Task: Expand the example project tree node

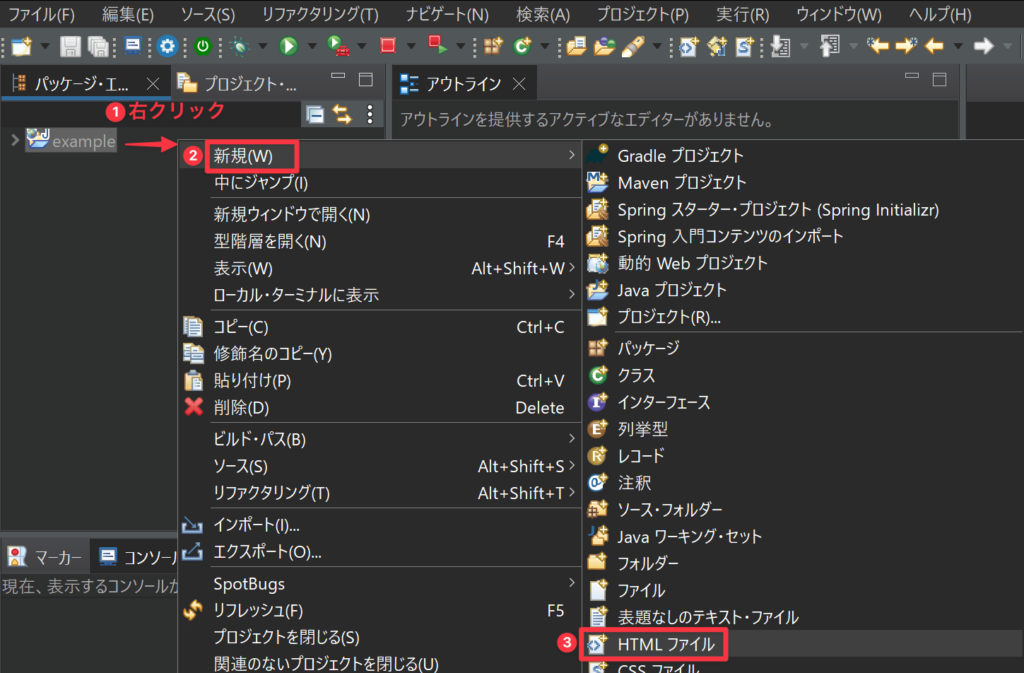Action: click(x=14, y=141)
